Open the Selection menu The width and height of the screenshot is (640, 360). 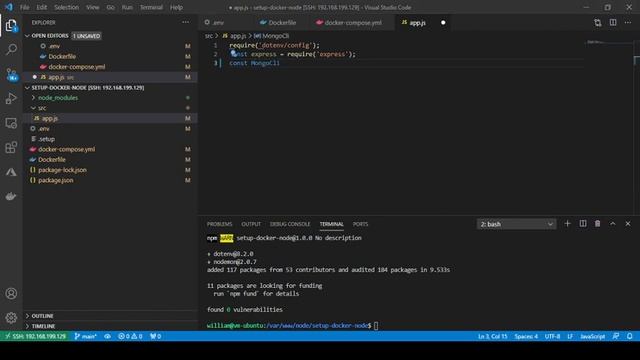coord(66,7)
